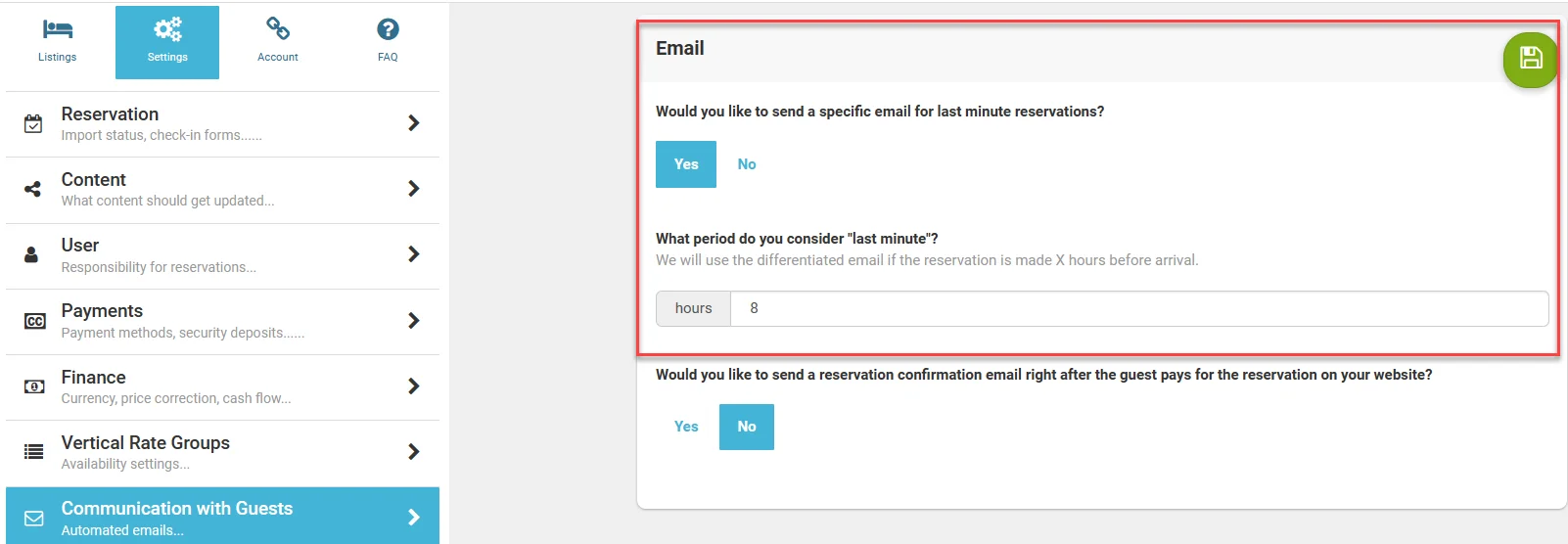Click the Reservation calendar icon
The height and width of the screenshot is (544, 1568).
33,123
